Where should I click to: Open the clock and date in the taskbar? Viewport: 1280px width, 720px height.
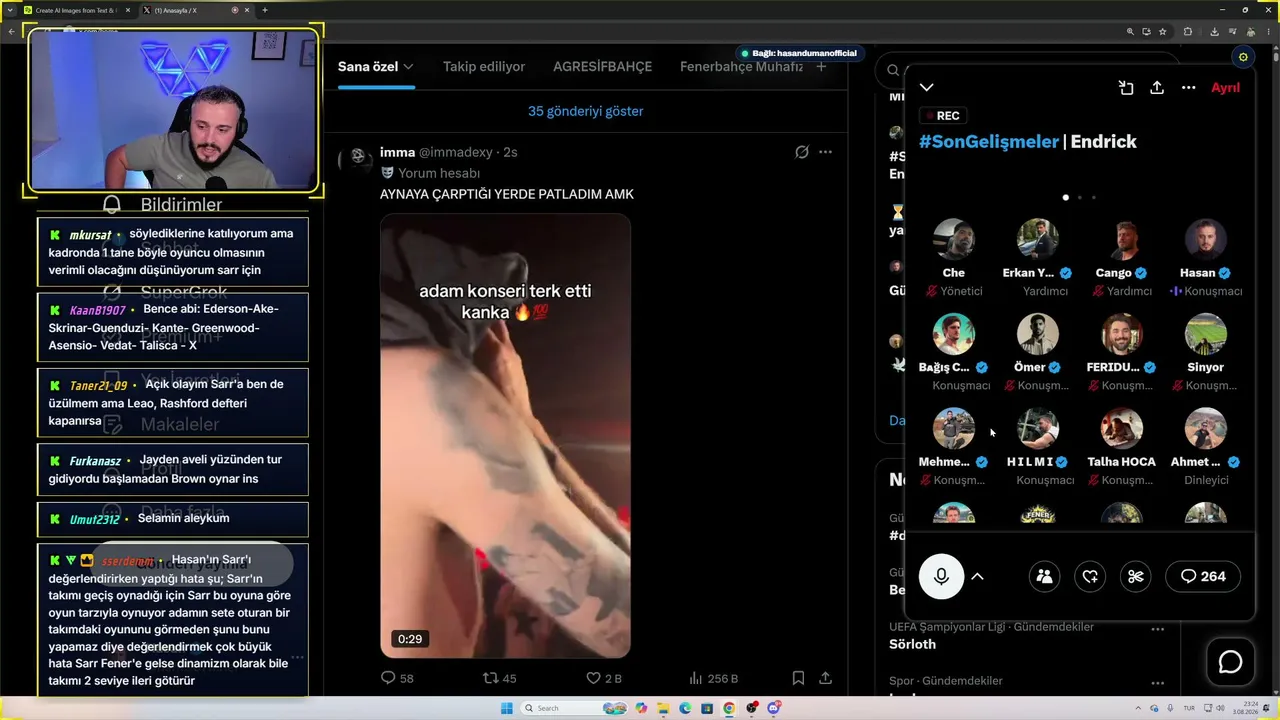(1244, 708)
